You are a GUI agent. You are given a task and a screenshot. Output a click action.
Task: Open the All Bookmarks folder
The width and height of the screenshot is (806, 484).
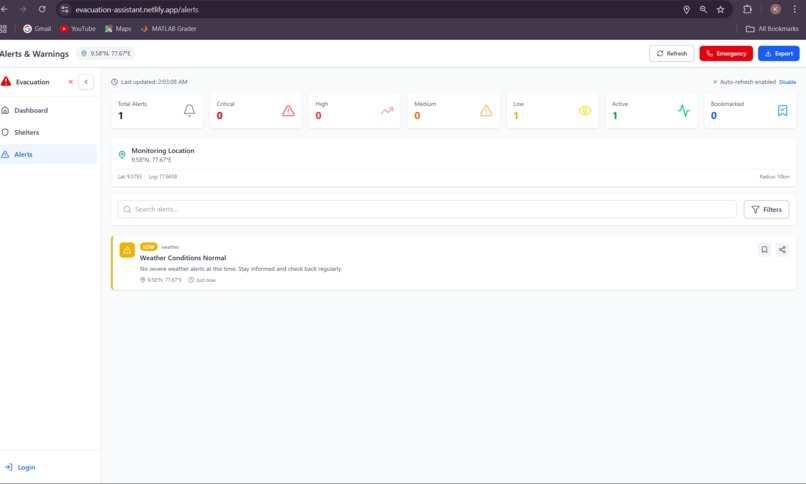click(x=772, y=29)
